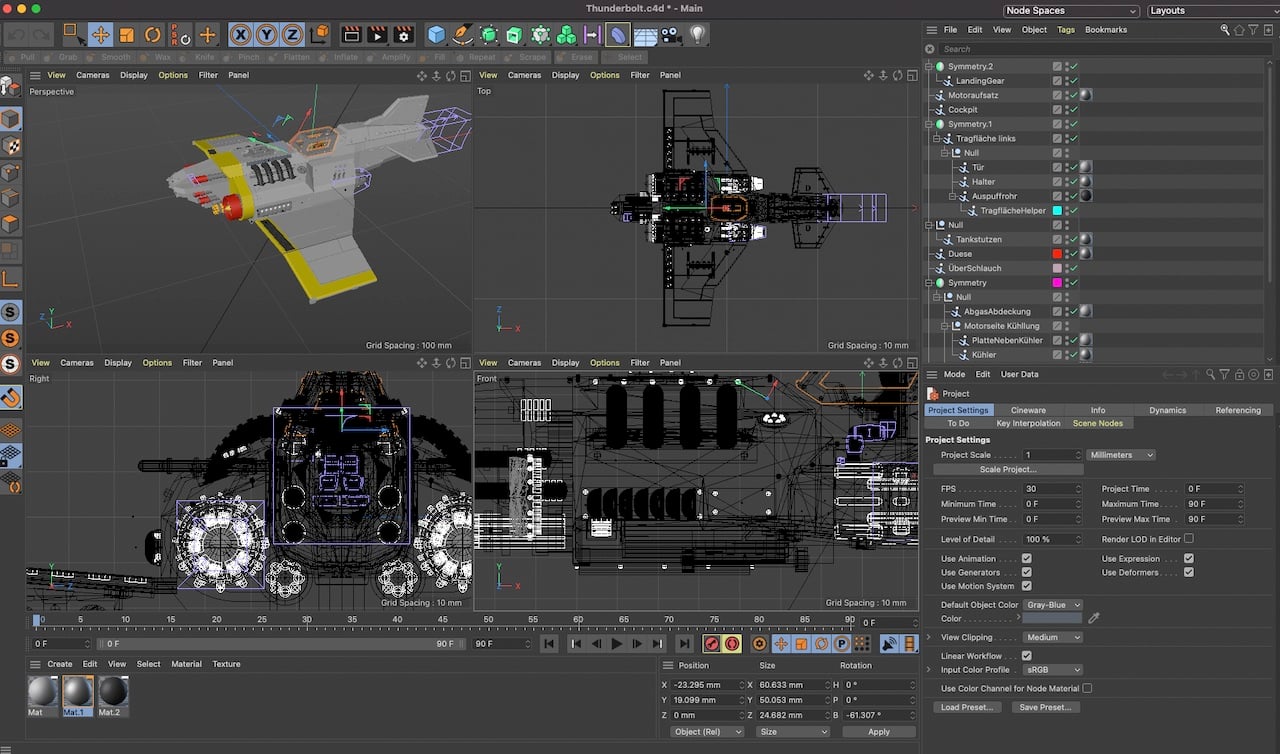The image size is (1280, 754).
Task: Switch to Dynamics tab
Action: [1167, 410]
